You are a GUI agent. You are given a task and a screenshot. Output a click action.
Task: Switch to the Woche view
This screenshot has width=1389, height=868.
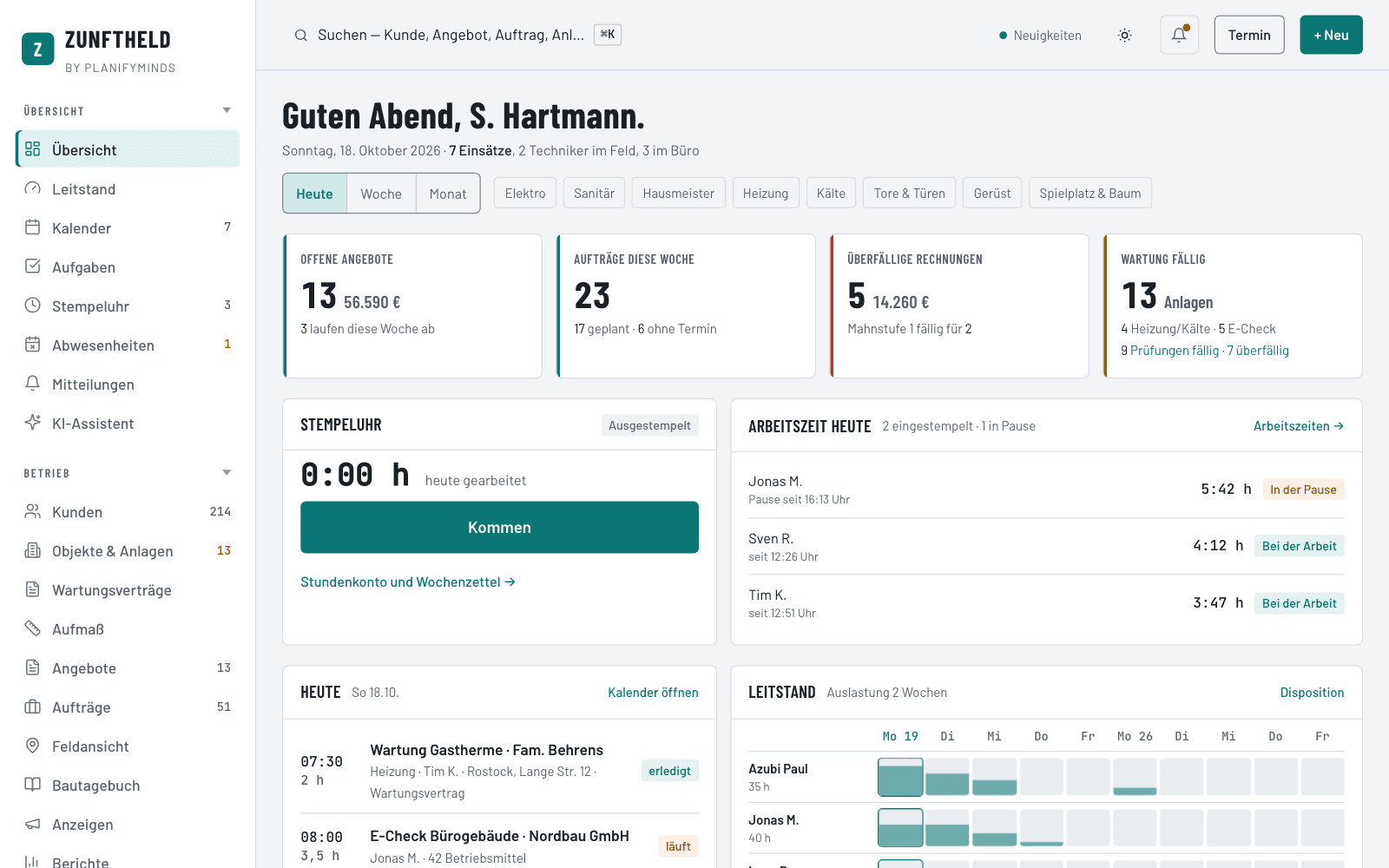[x=381, y=194]
